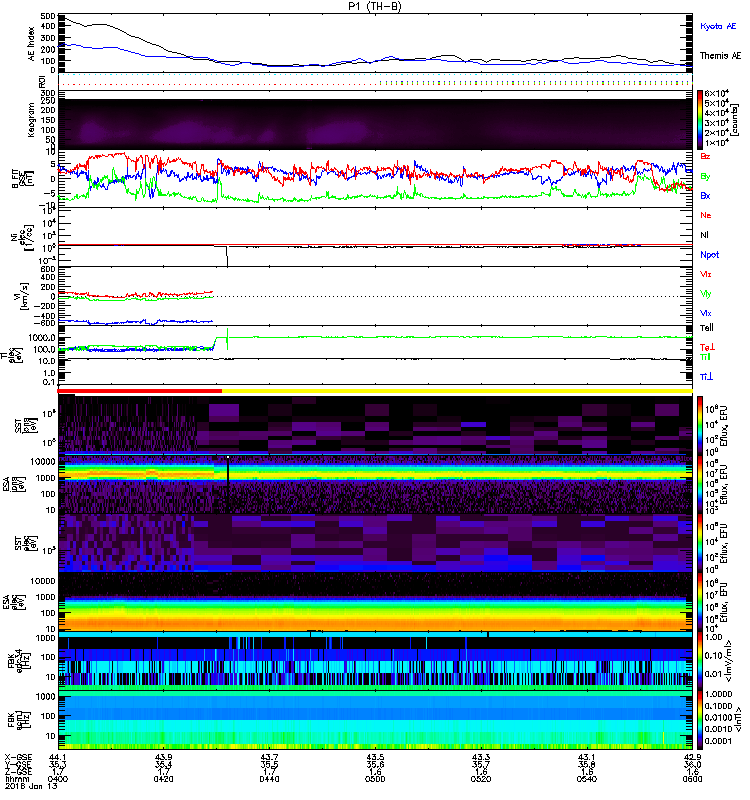Screen dimensions: 750x800
Task: Click the yellow region indicator bar
Action: pos(458,391)
